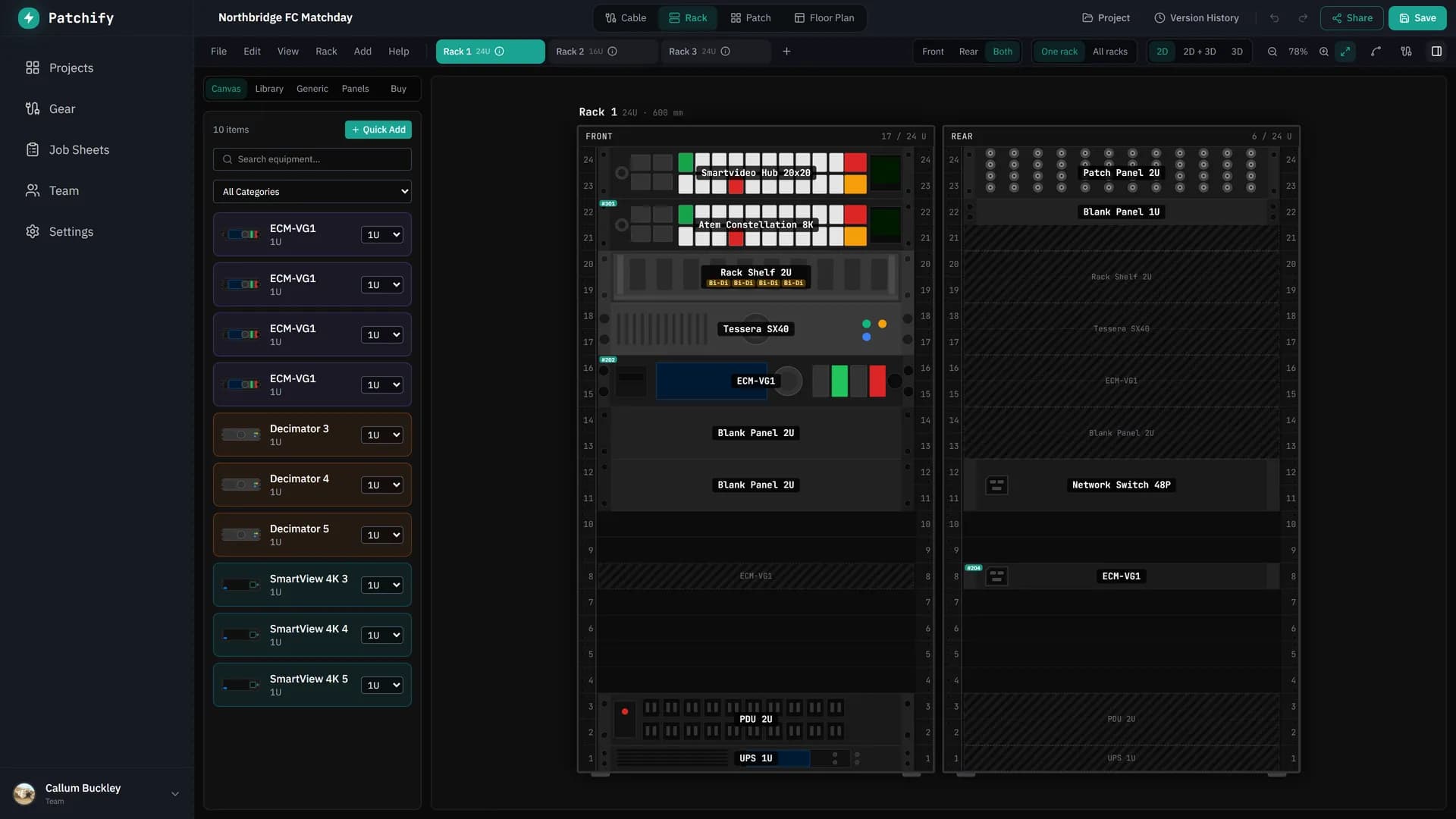Switch rack view to Both

[x=1003, y=52]
